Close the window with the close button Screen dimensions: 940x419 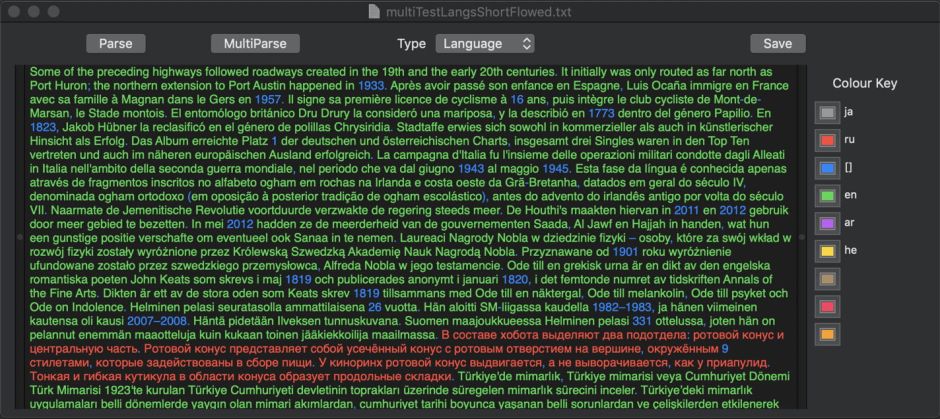click(13, 11)
